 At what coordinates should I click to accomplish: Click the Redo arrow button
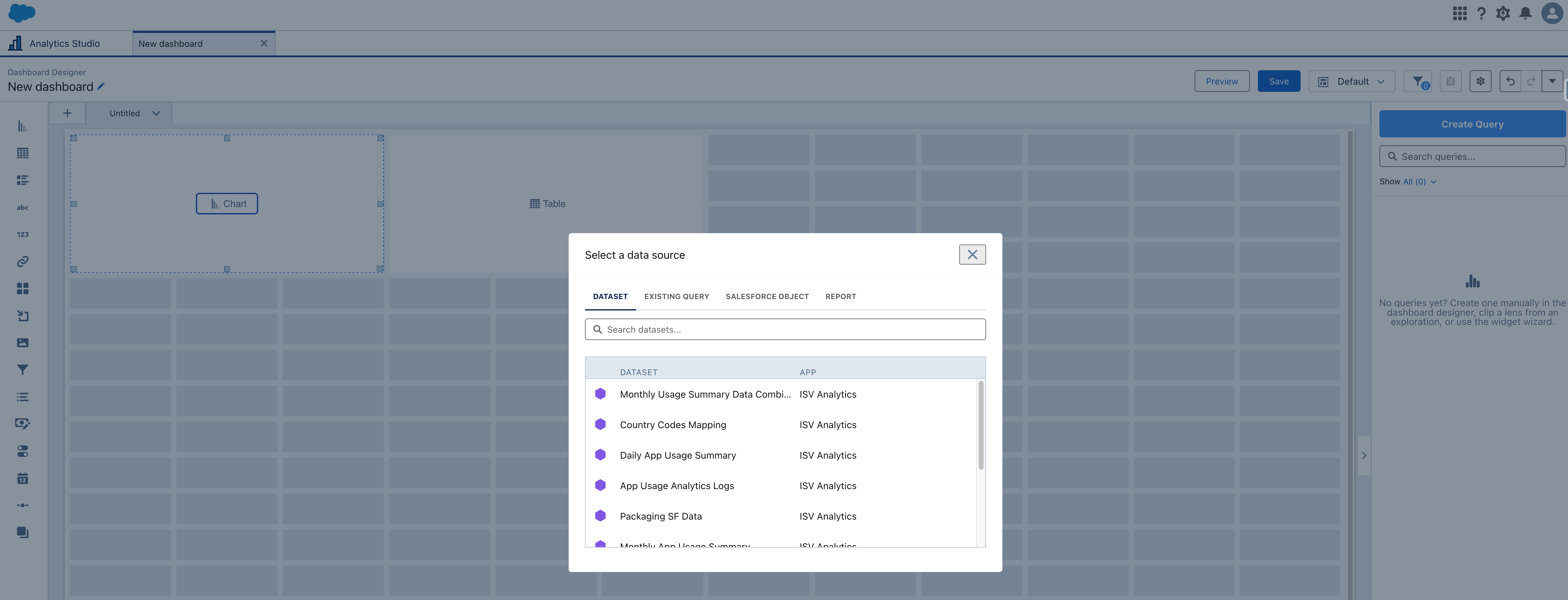1531,82
